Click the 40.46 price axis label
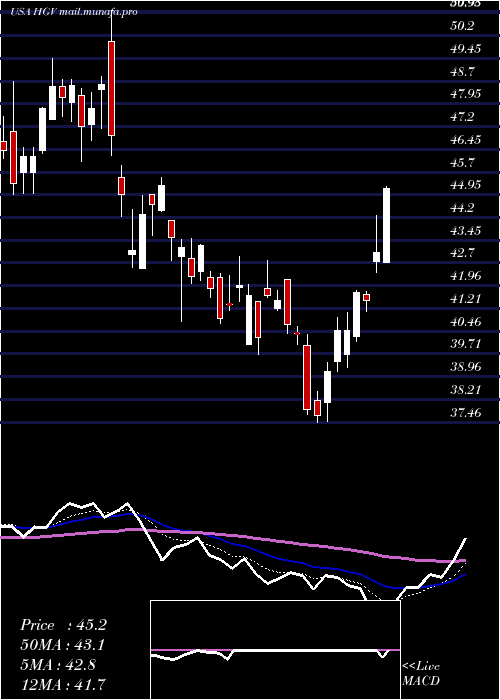Screen dimensions: 500x700 466,321
